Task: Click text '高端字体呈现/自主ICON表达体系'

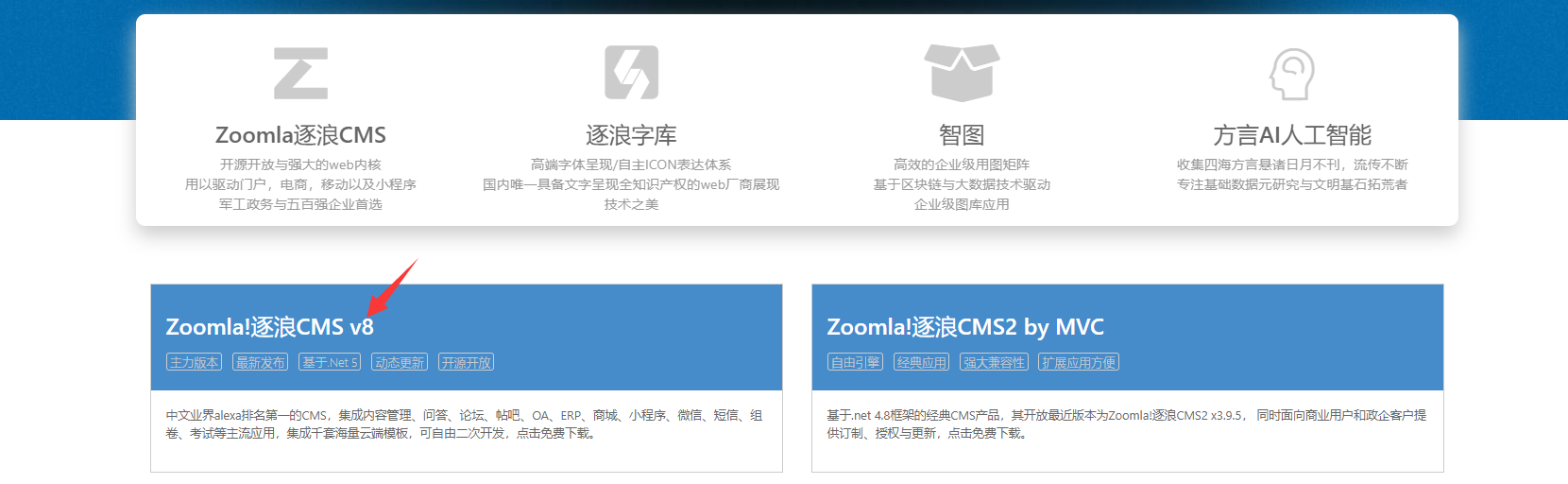Action: [631, 164]
